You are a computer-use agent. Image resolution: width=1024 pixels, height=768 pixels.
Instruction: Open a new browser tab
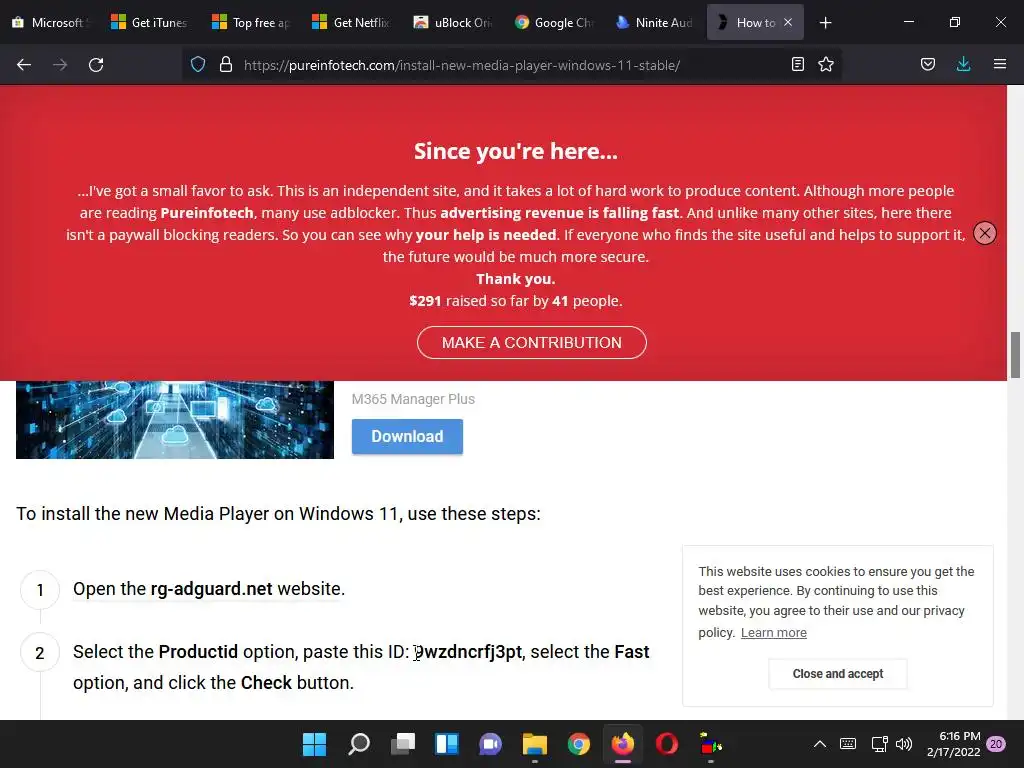pos(825,23)
